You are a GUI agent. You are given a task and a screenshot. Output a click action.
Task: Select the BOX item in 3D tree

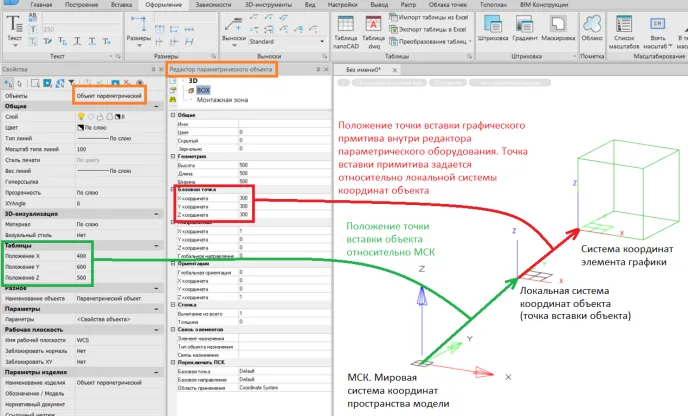pyautogui.click(x=204, y=90)
